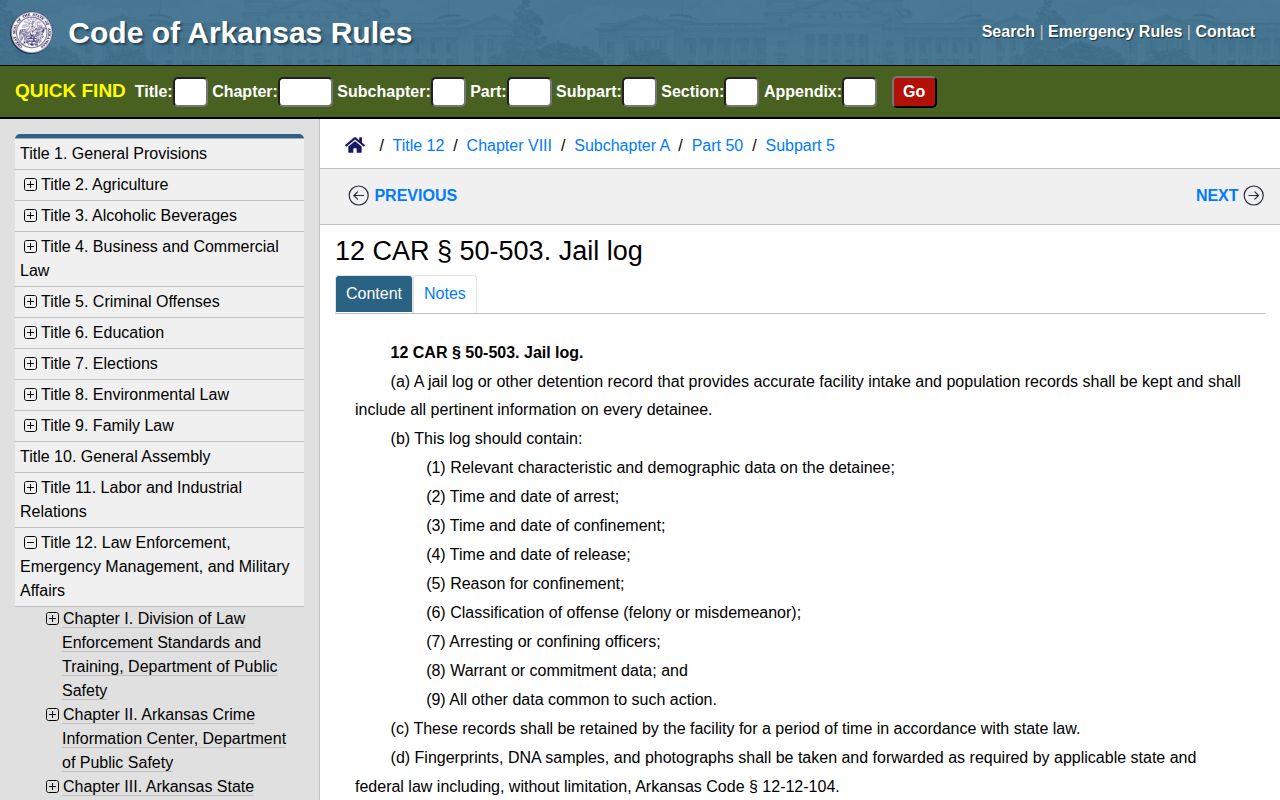Focus the Quick Find Subchapter field
Viewport: 1280px width, 800px height.
(448, 92)
